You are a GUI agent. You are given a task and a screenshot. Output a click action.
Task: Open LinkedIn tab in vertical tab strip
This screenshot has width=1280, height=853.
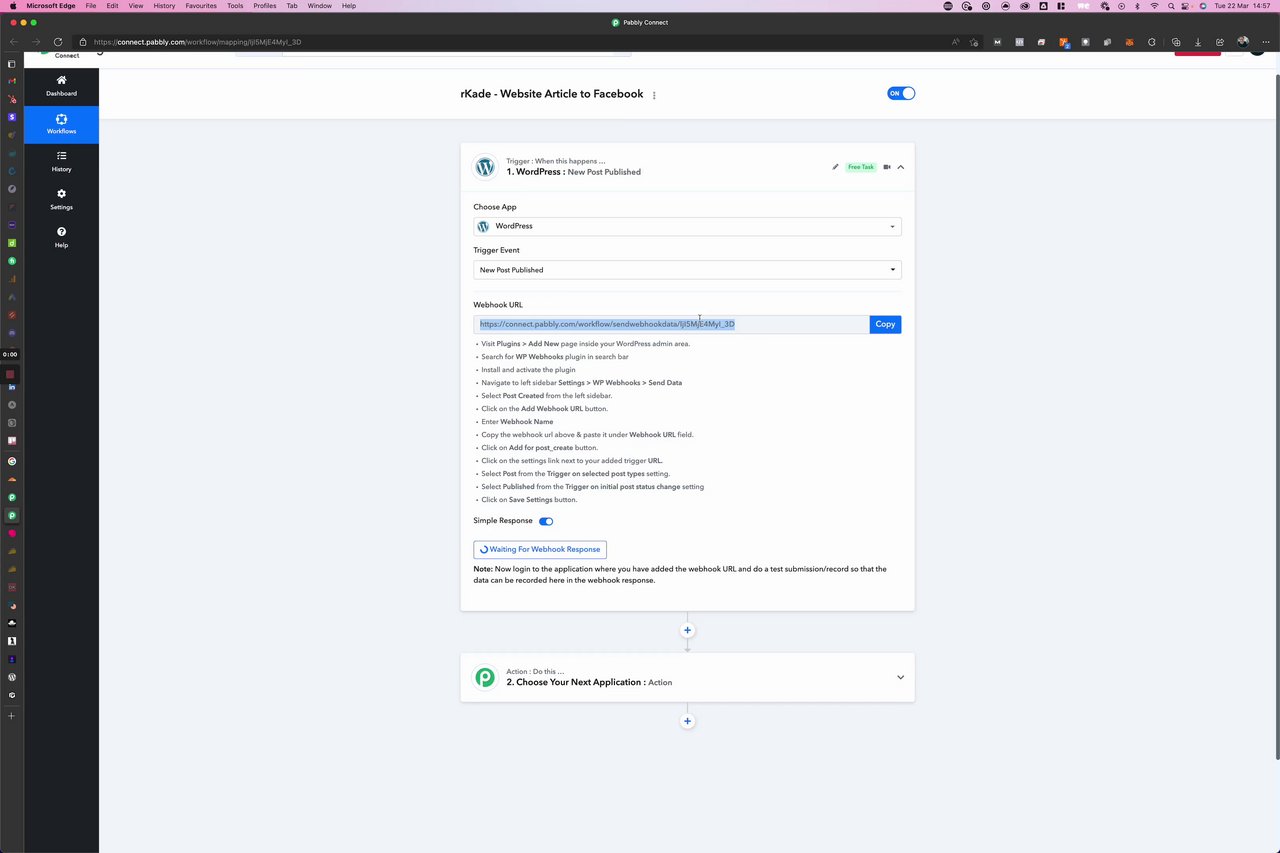[12, 387]
